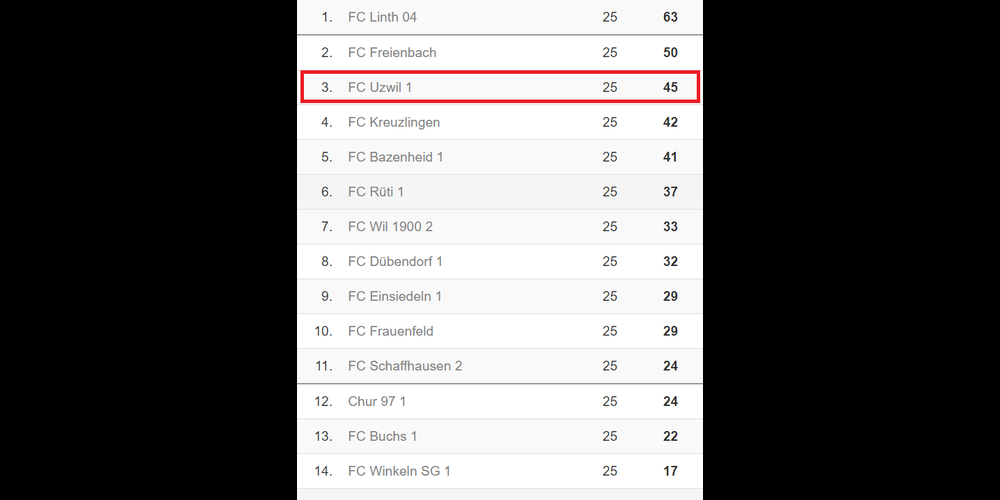Click the FC Buchs 1 team name
Viewport: 1000px width, 500px height.
click(x=383, y=436)
